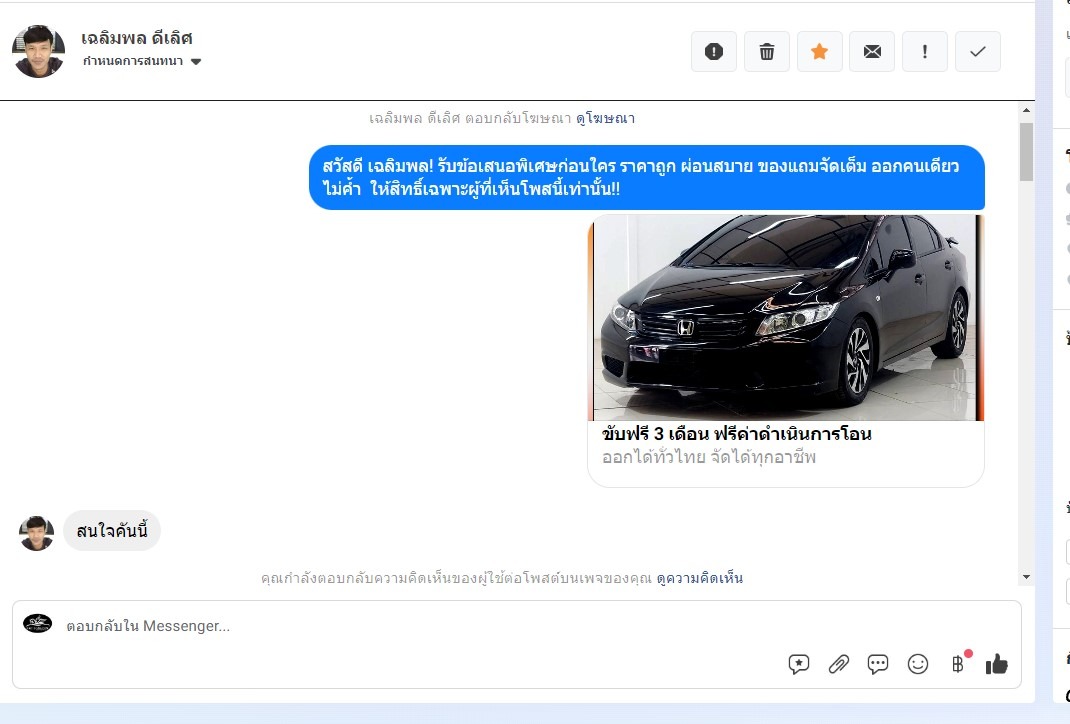Click the name เฉลิมพล ดีเลิศ in header
1070x724 pixels.
coord(136,38)
